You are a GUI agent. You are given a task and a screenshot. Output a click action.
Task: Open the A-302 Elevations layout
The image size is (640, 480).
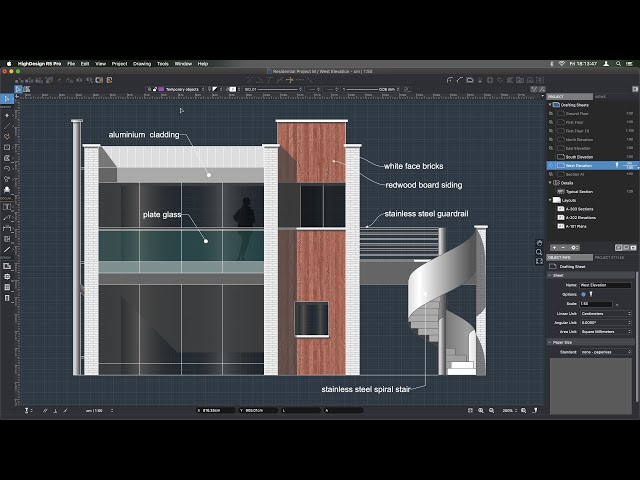(580, 218)
